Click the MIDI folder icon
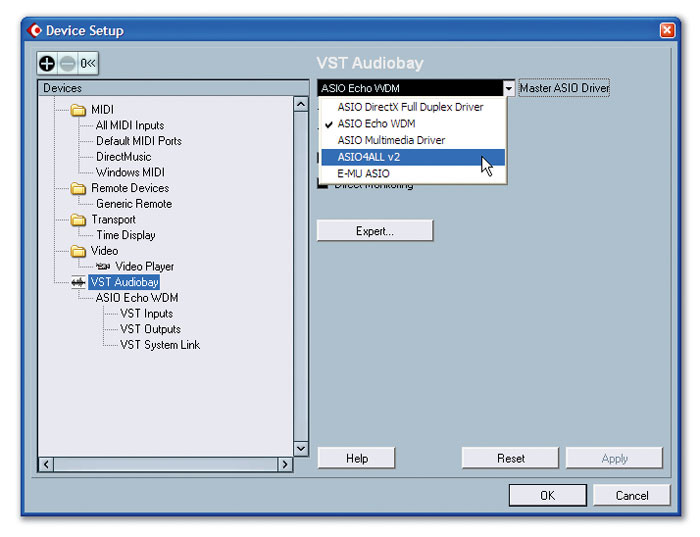Viewport: 700px width, 537px height. click(78, 110)
